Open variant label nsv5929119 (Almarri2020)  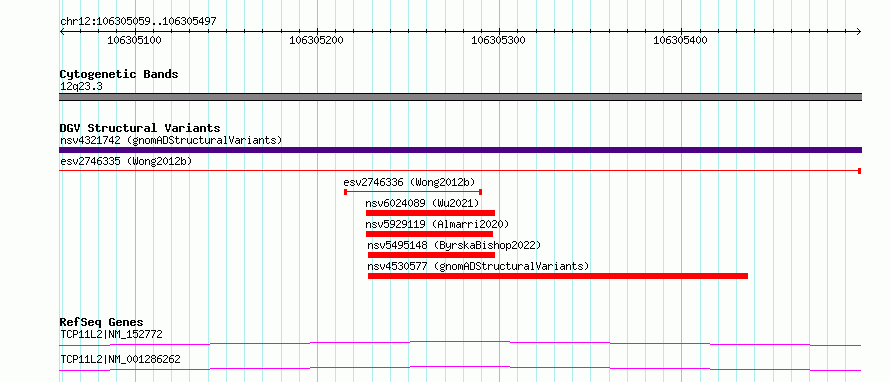click(438, 224)
